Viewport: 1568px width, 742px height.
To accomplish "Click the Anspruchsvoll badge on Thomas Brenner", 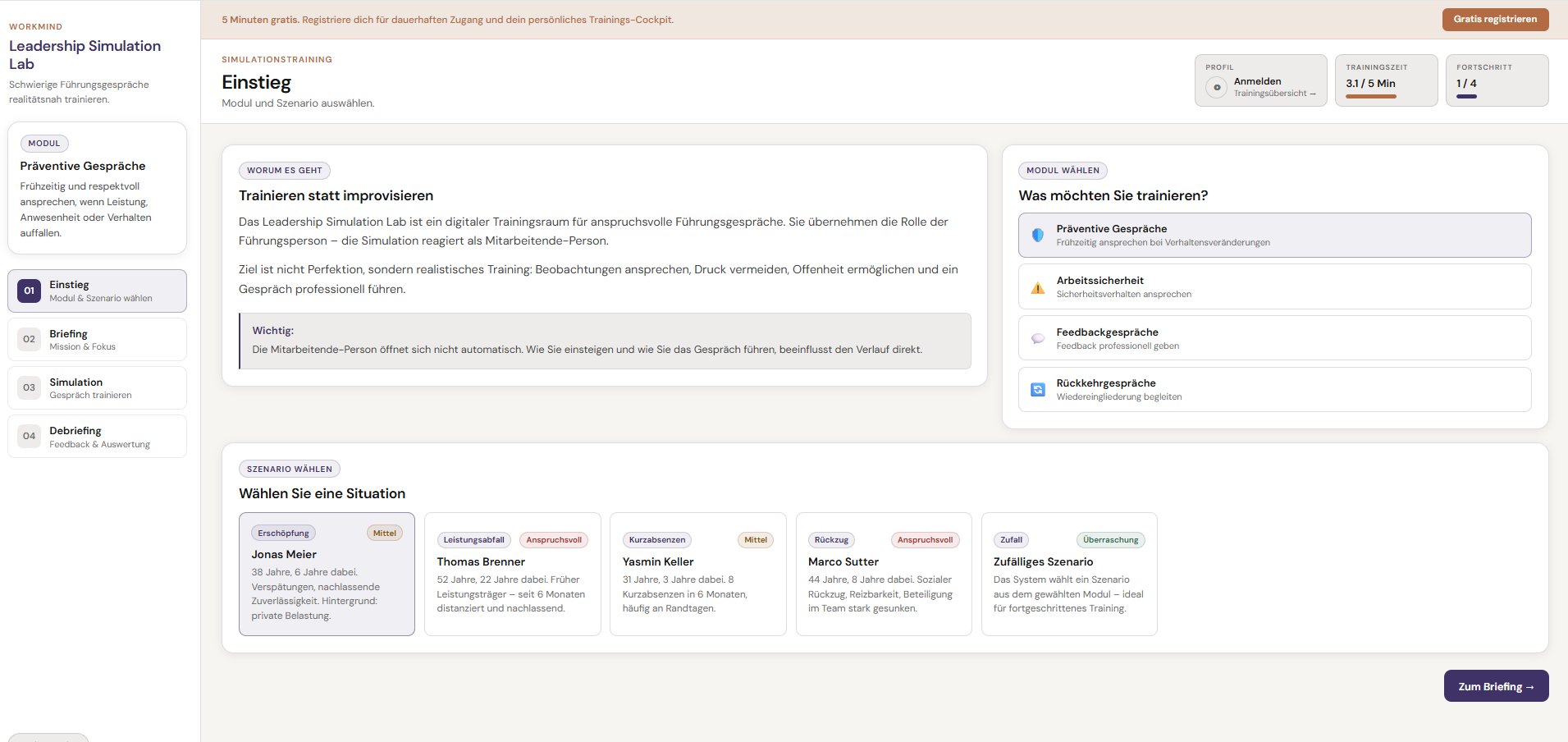I will coord(554,539).
